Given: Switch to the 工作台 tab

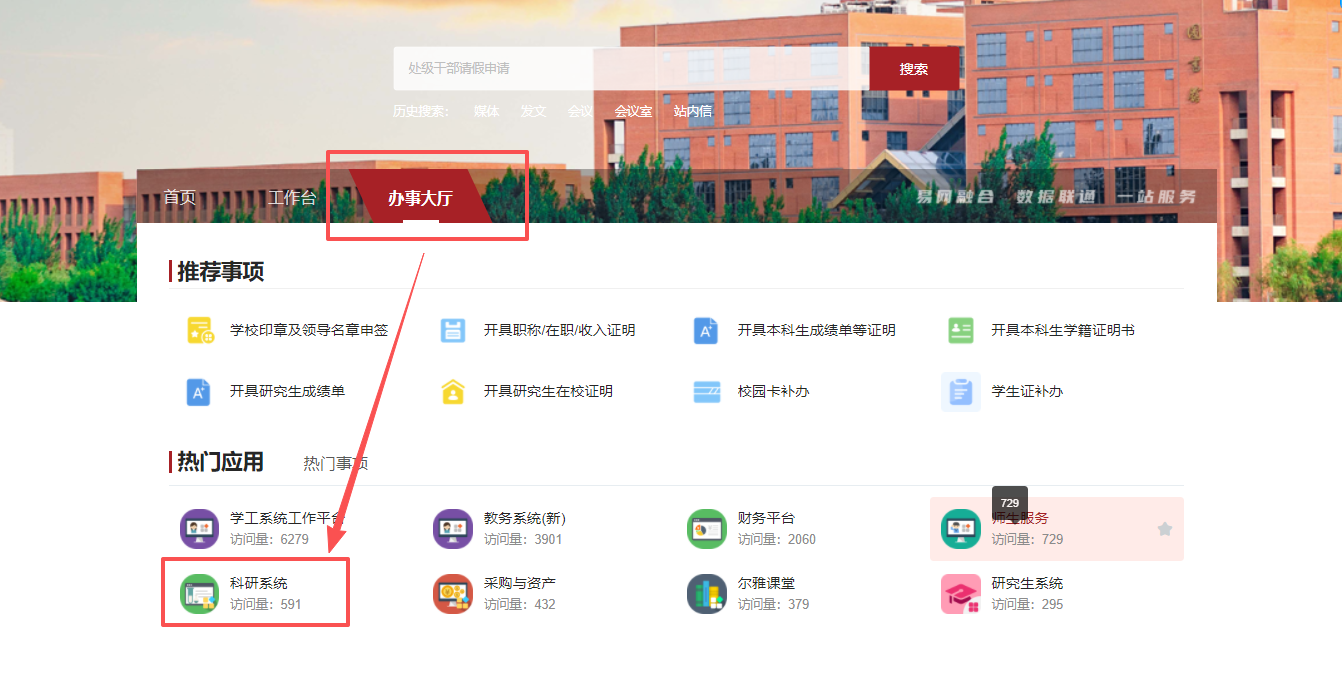Looking at the screenshot, I should 292,198.
